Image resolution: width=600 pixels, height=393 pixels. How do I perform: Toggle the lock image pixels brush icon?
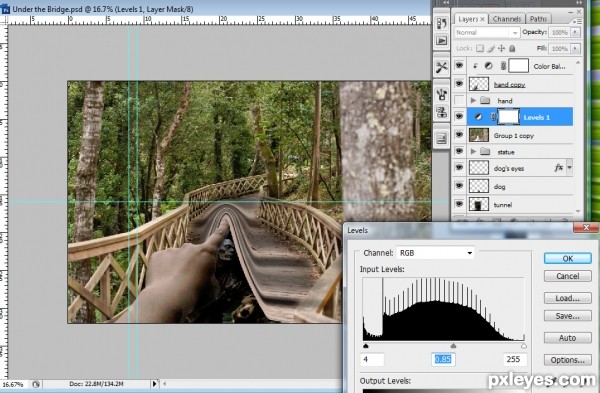coord(491,49)
